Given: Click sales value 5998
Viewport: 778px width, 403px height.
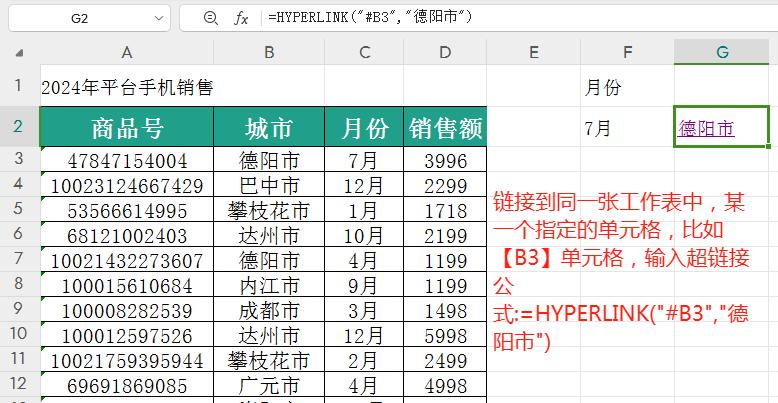Looking at the screenshot, I should pyautogui.click(x=445, y=336).
